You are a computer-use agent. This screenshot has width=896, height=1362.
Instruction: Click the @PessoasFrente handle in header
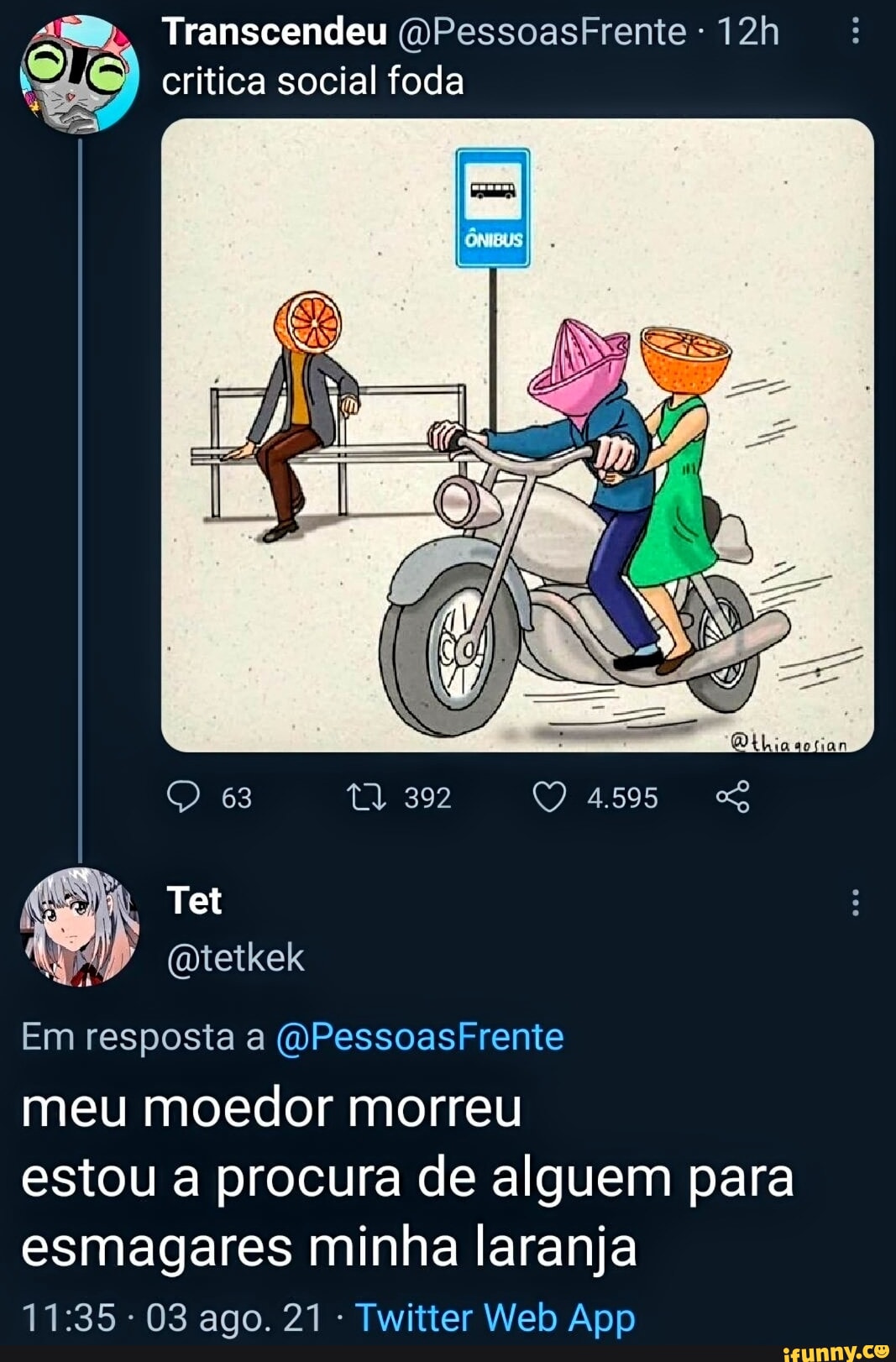(541, 33)
